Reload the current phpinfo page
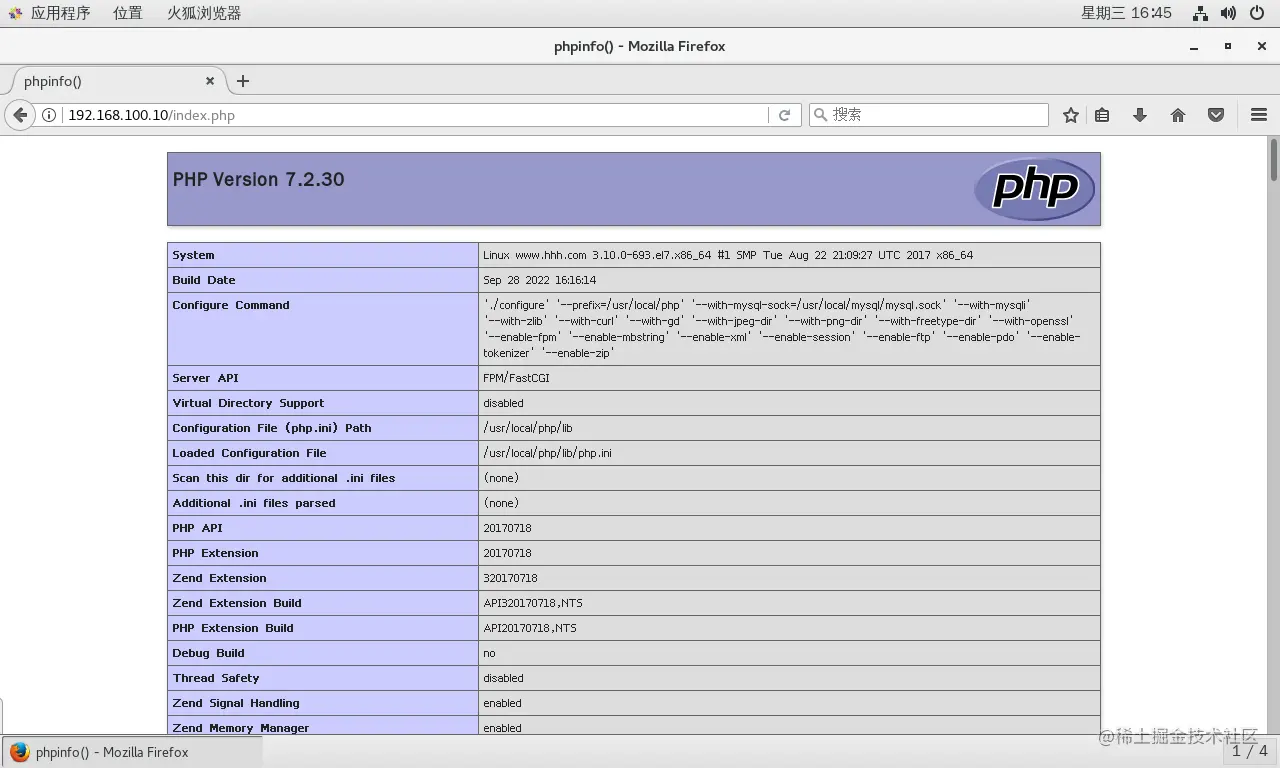 tap(785, 115)
